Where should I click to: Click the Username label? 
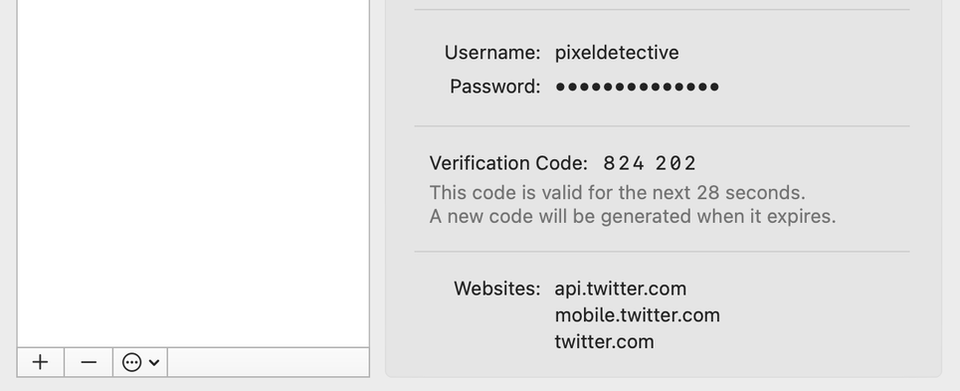[492, 53]
